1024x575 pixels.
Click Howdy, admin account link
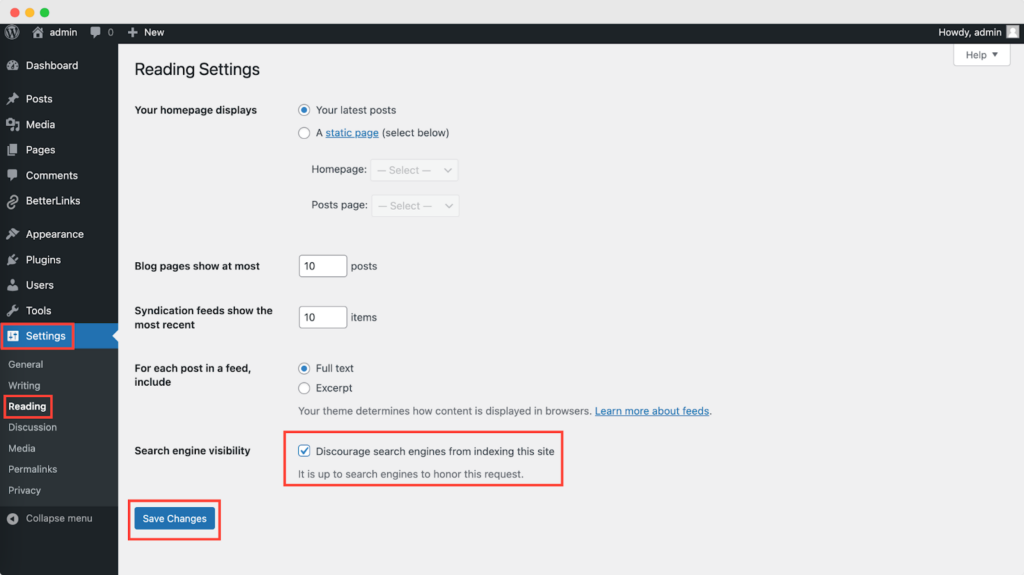click(970, 32)
